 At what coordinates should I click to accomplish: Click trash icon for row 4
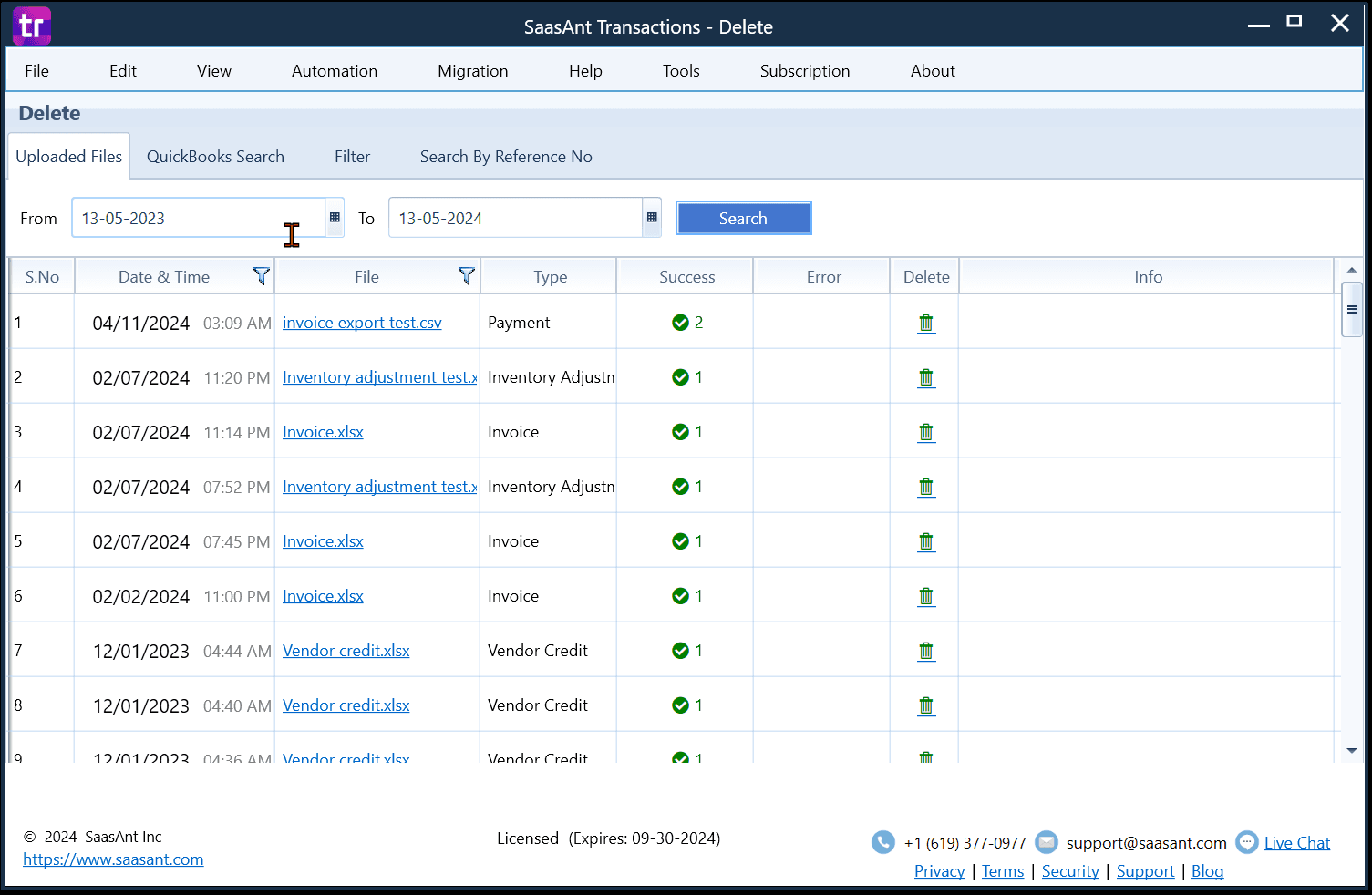(x=926, y=487)
